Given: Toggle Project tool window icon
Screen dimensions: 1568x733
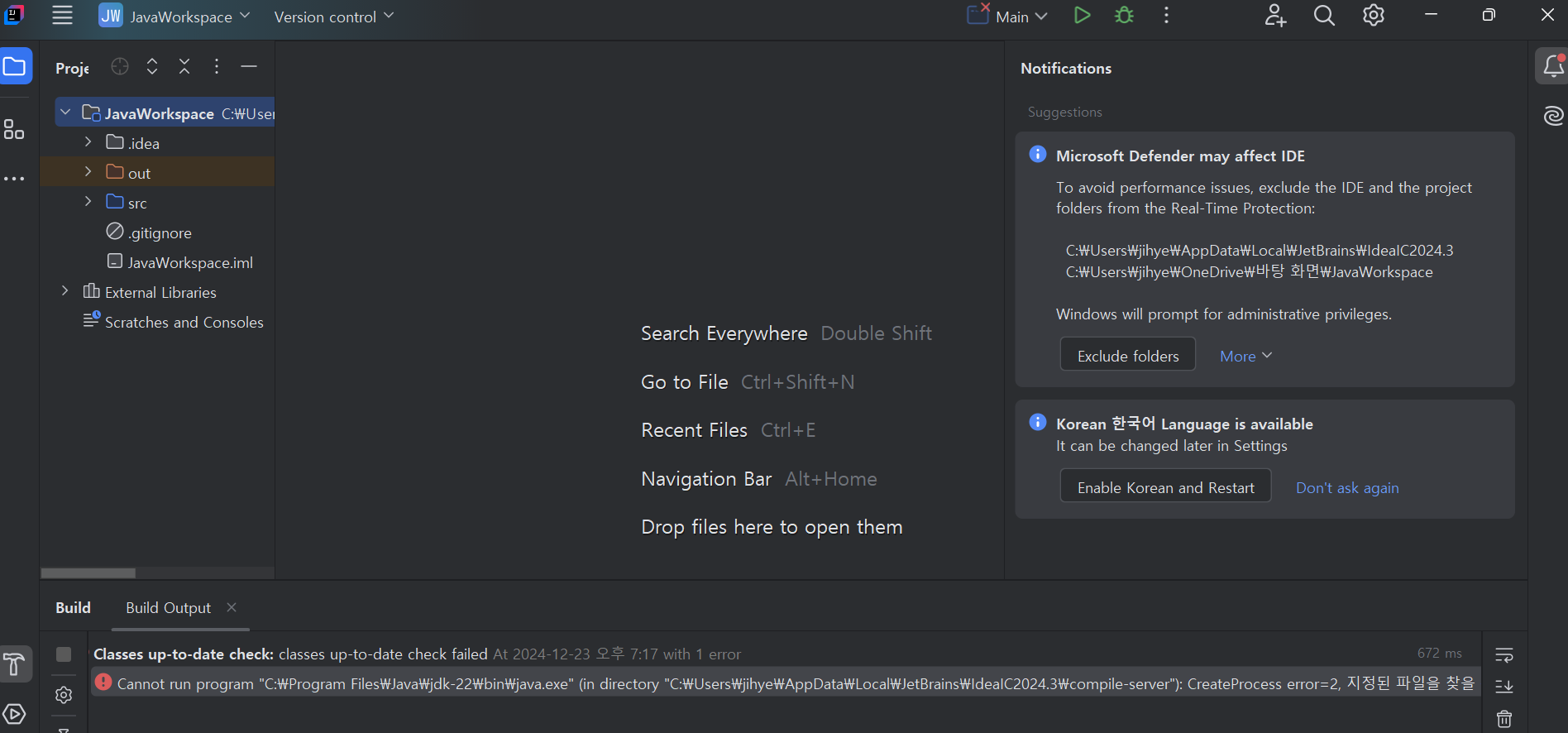Looking at the screenshot, I should (15, 66).
